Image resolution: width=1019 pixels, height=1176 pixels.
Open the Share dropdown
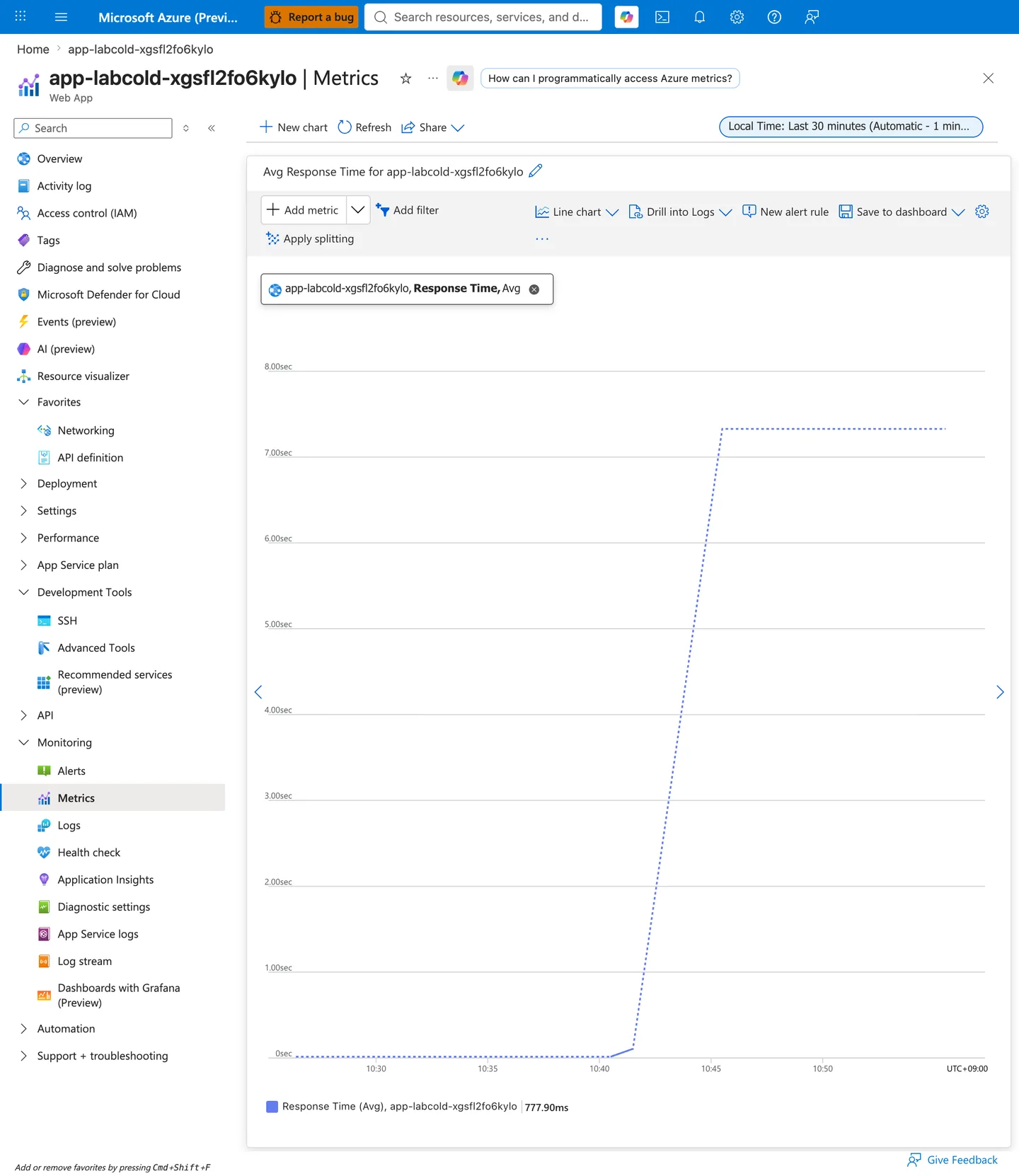tap(432, 128)
